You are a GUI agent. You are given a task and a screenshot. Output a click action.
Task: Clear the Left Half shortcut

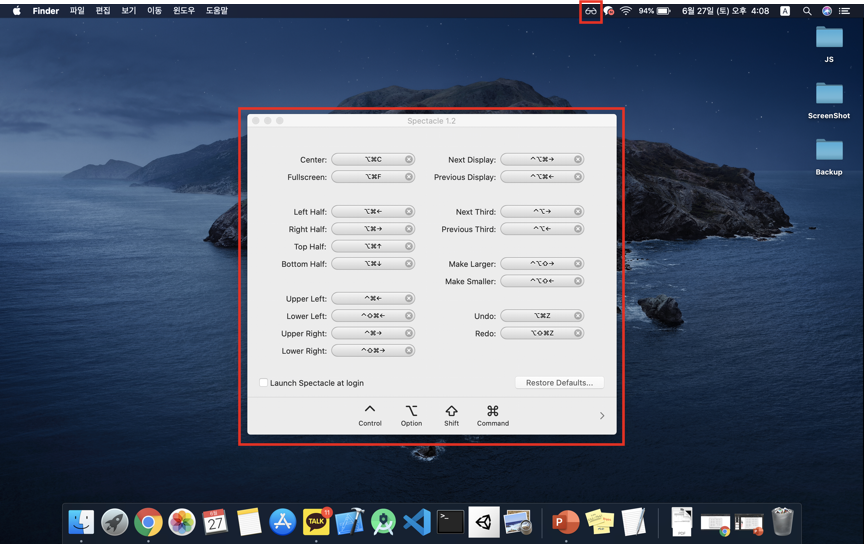click(409, 212)
